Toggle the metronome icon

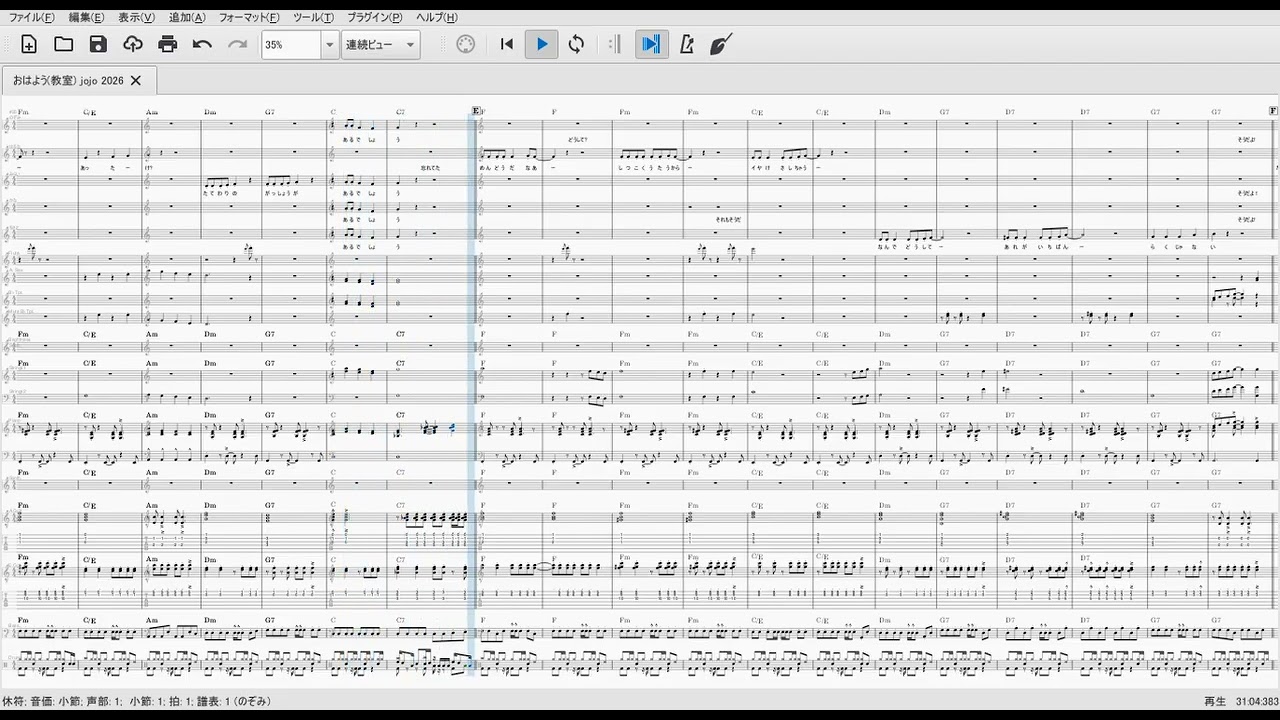(686, 44)
